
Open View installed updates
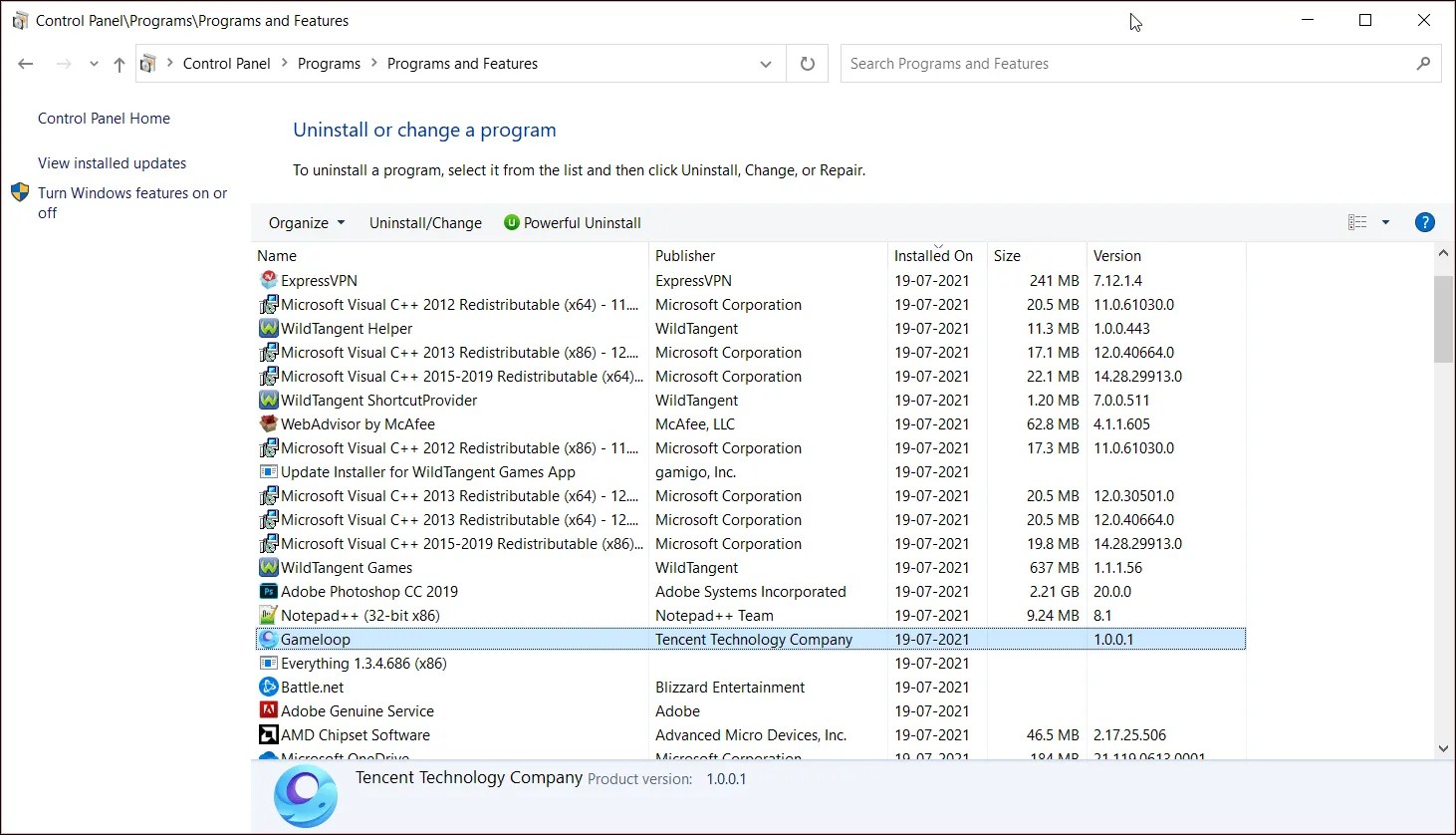(112, 162)
